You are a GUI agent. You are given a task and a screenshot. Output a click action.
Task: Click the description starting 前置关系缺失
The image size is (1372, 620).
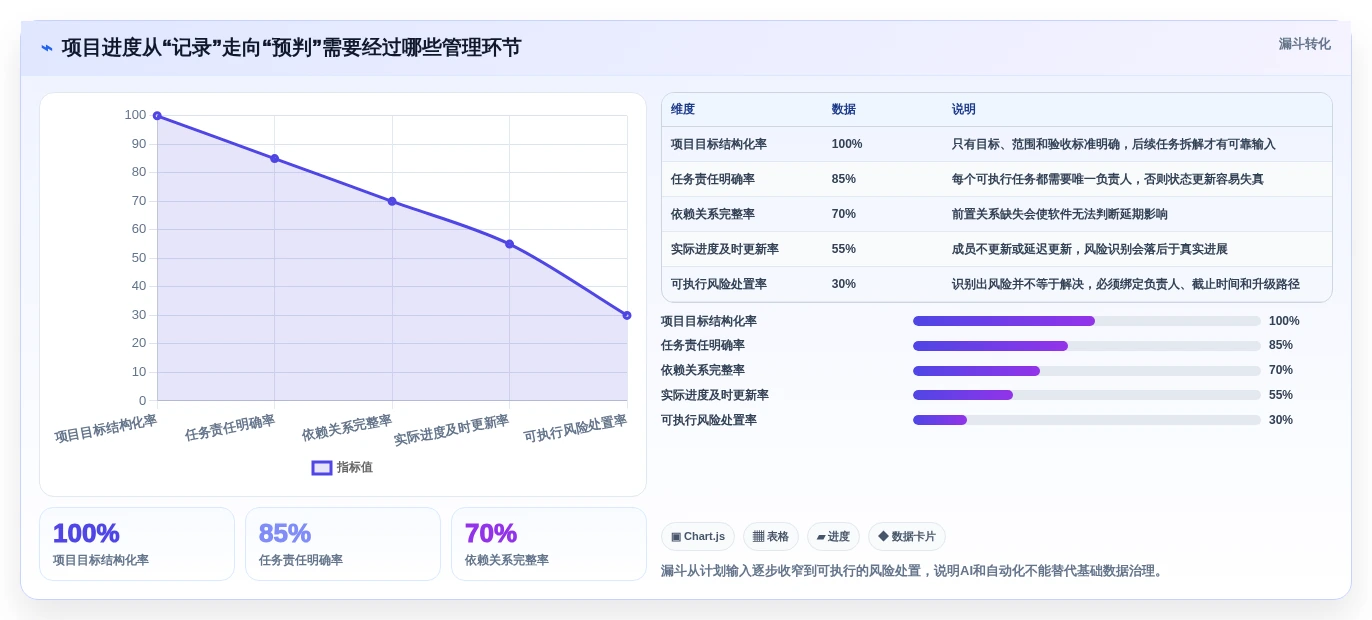pos(1060,214)
